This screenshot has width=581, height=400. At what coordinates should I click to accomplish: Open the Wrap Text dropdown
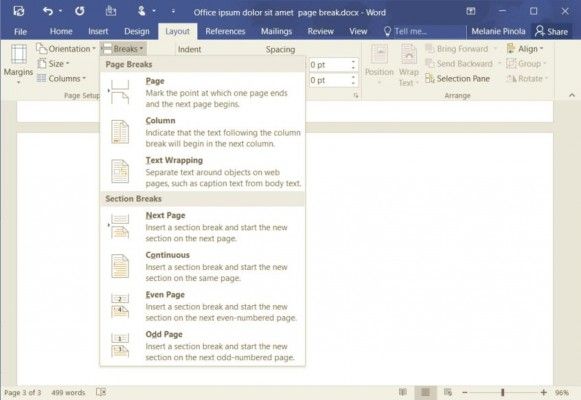pyautogui.click(x=409, y=64)
